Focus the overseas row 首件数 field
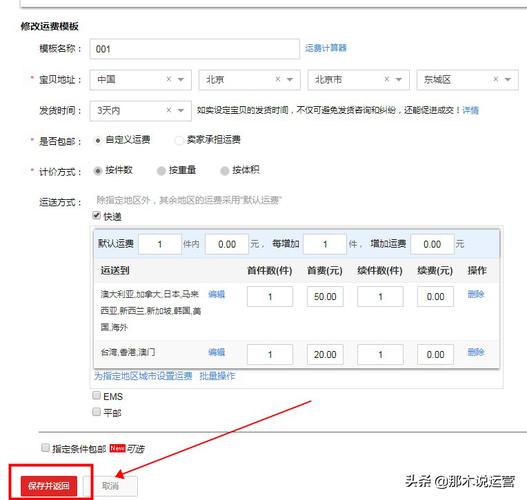 point(270,296)
